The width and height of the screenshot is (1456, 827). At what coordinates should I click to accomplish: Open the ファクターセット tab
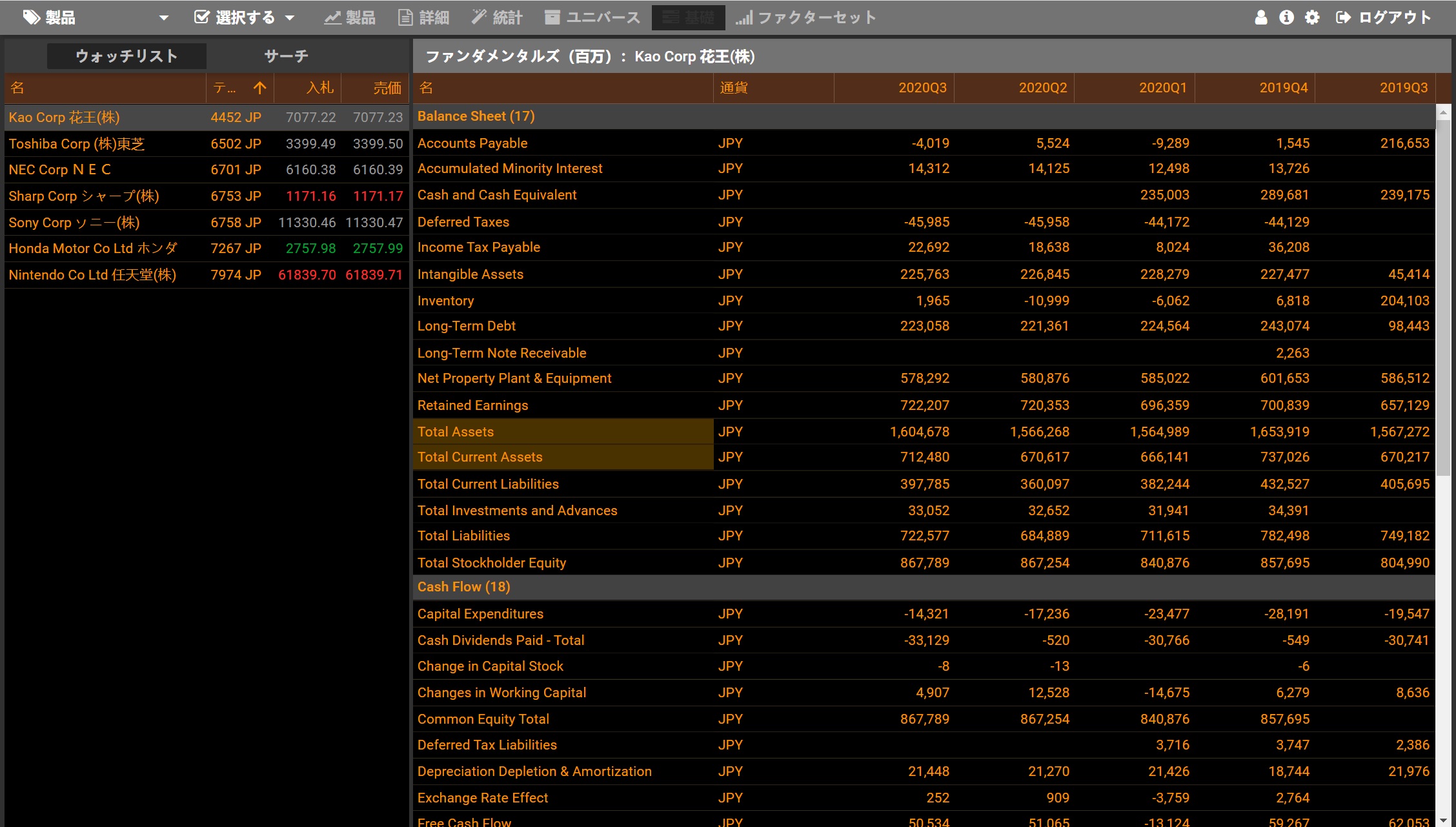point(805,17)
